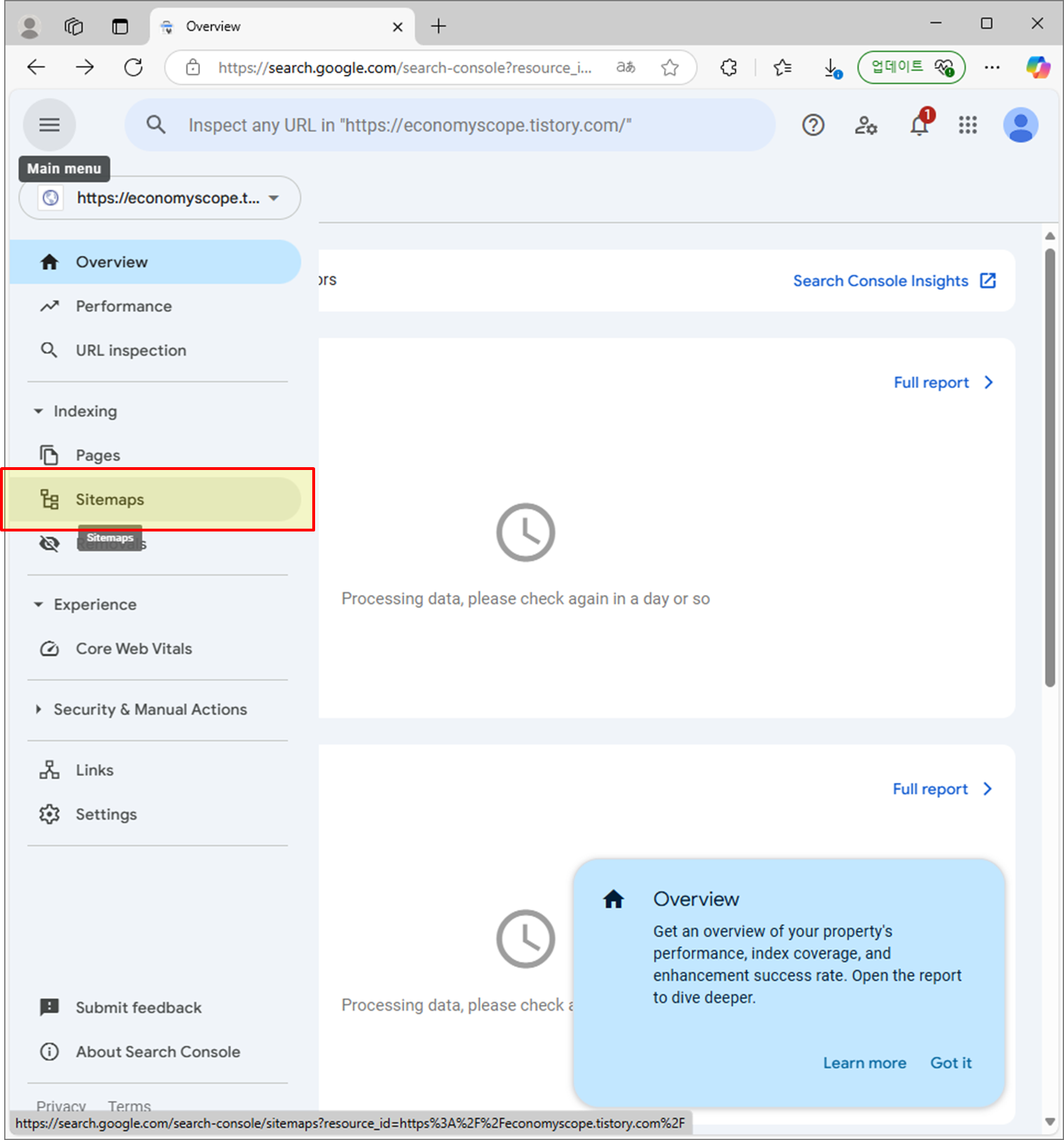This screenshot has height=1140, width=1064.
Task: Click the Performance trend icon
Action: coord(49,306)
